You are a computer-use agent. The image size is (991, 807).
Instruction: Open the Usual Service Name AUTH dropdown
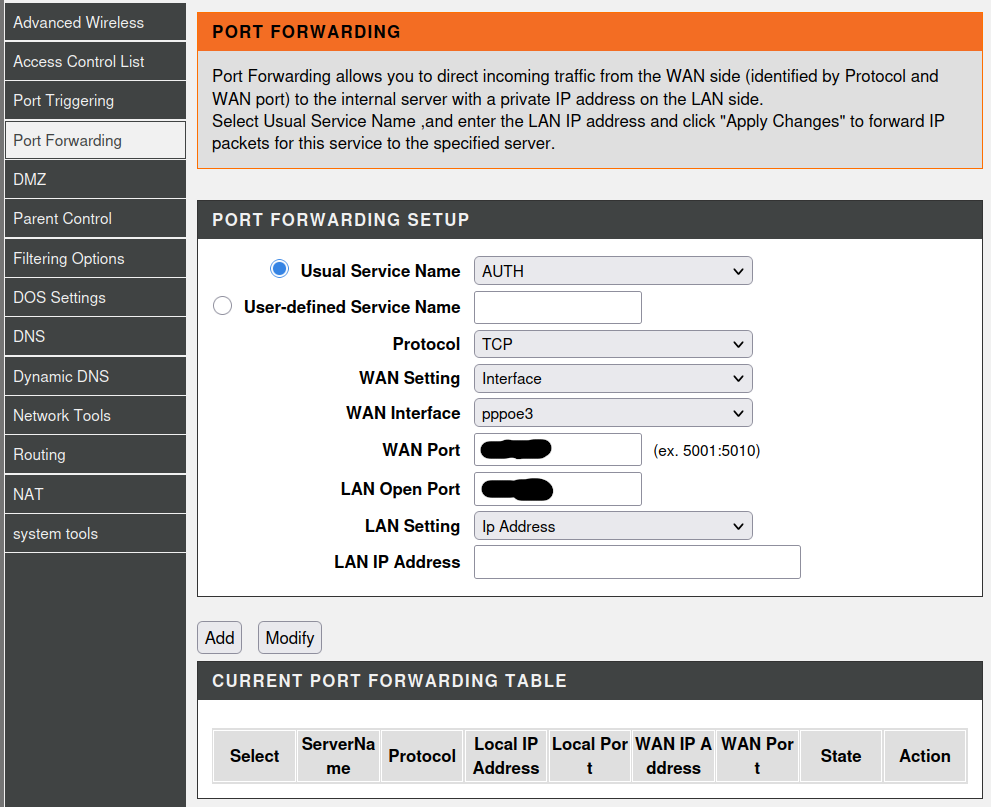coord(612,271)
